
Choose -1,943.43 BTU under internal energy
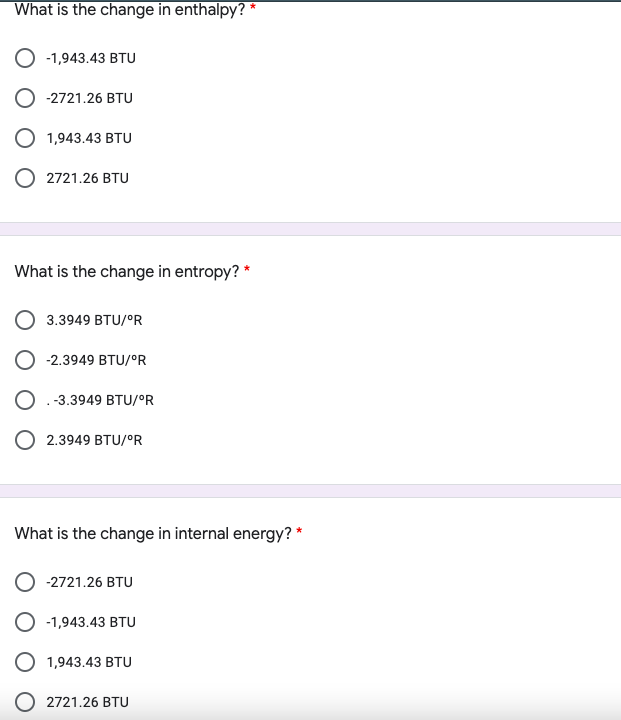tap(25, 622)
